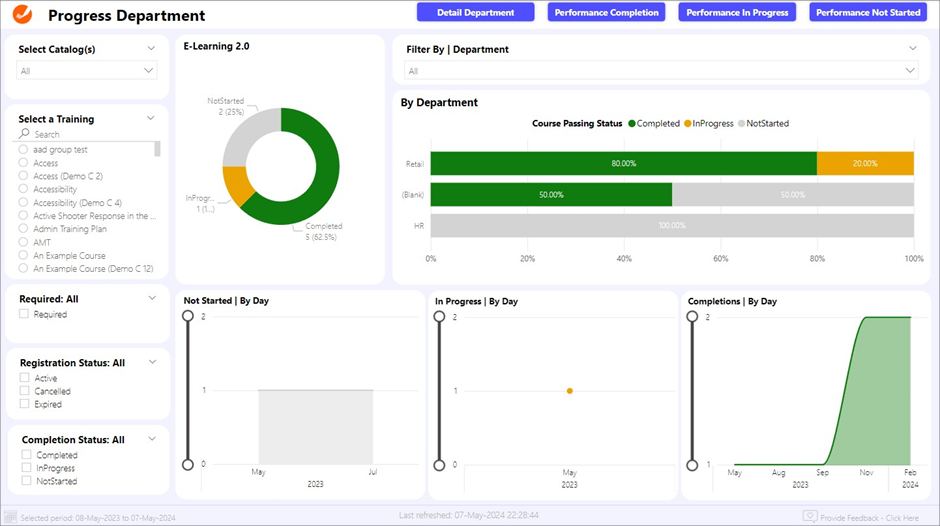
Task: Go to Detail Department page
Action: click(475, 12)
